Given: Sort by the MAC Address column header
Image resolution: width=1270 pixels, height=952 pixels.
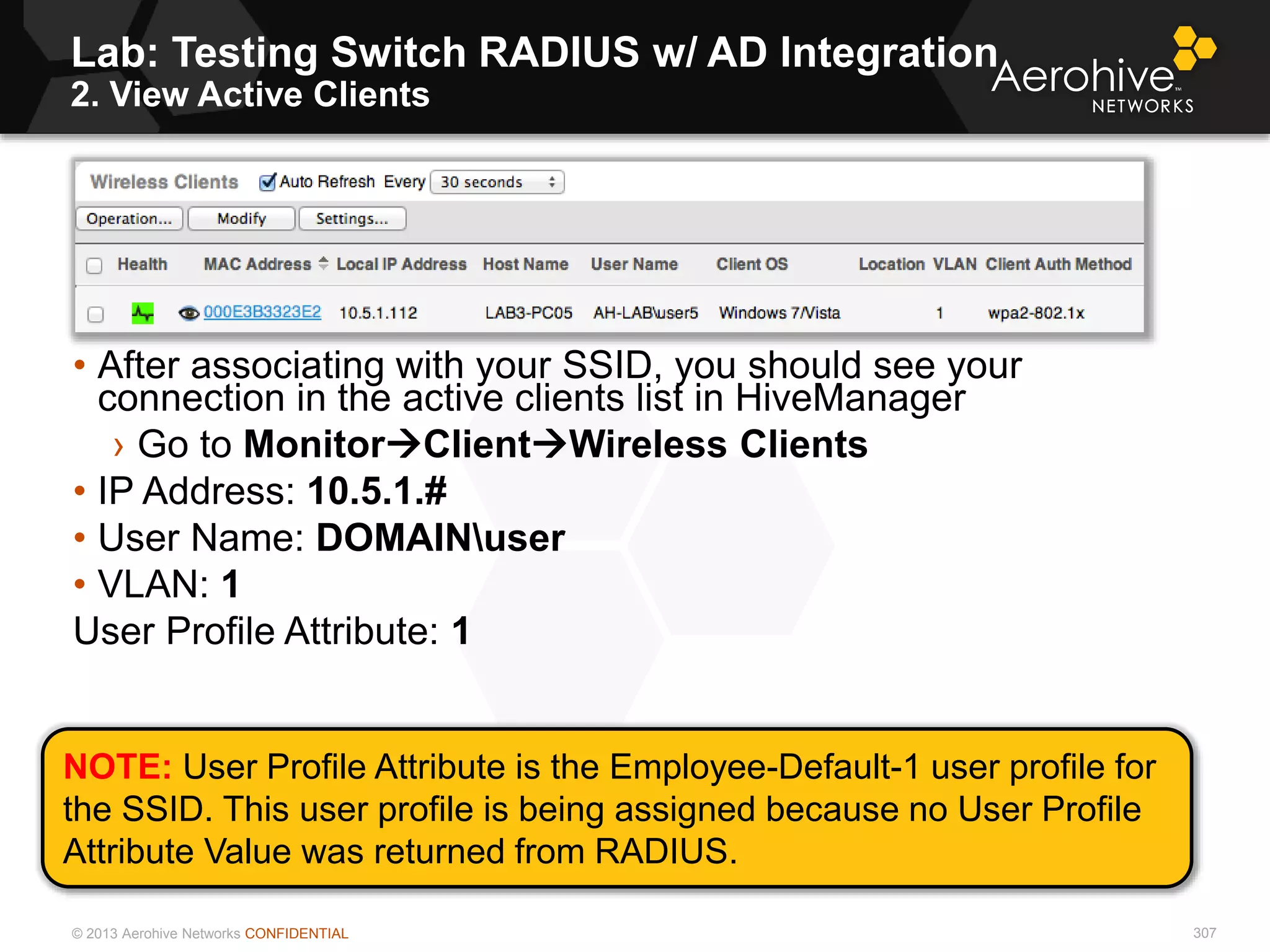Looking at the screenshot, I should [257, 264].
